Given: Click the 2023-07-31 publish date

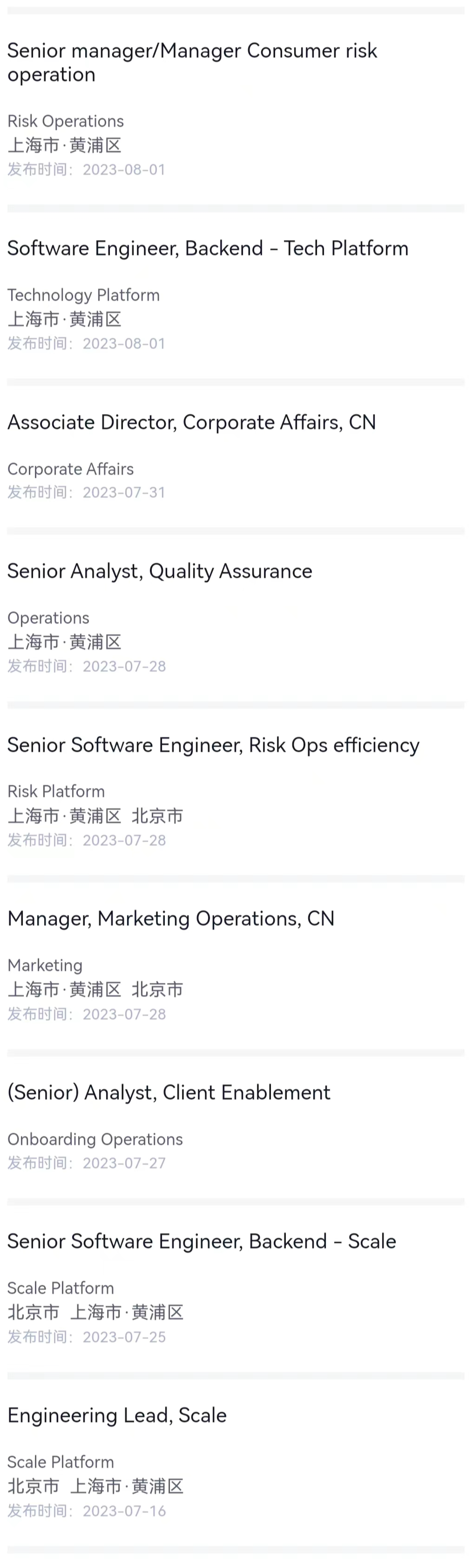Looking at the screenshot, I should point(124,493).
